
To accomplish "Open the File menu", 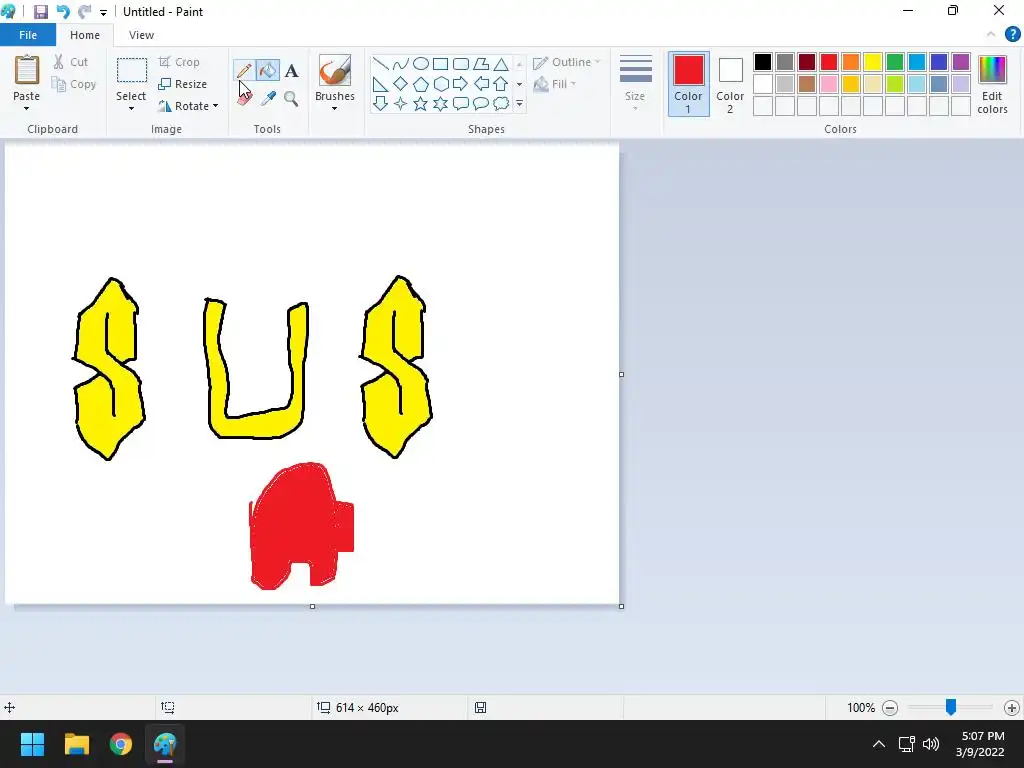I will 27,35.
